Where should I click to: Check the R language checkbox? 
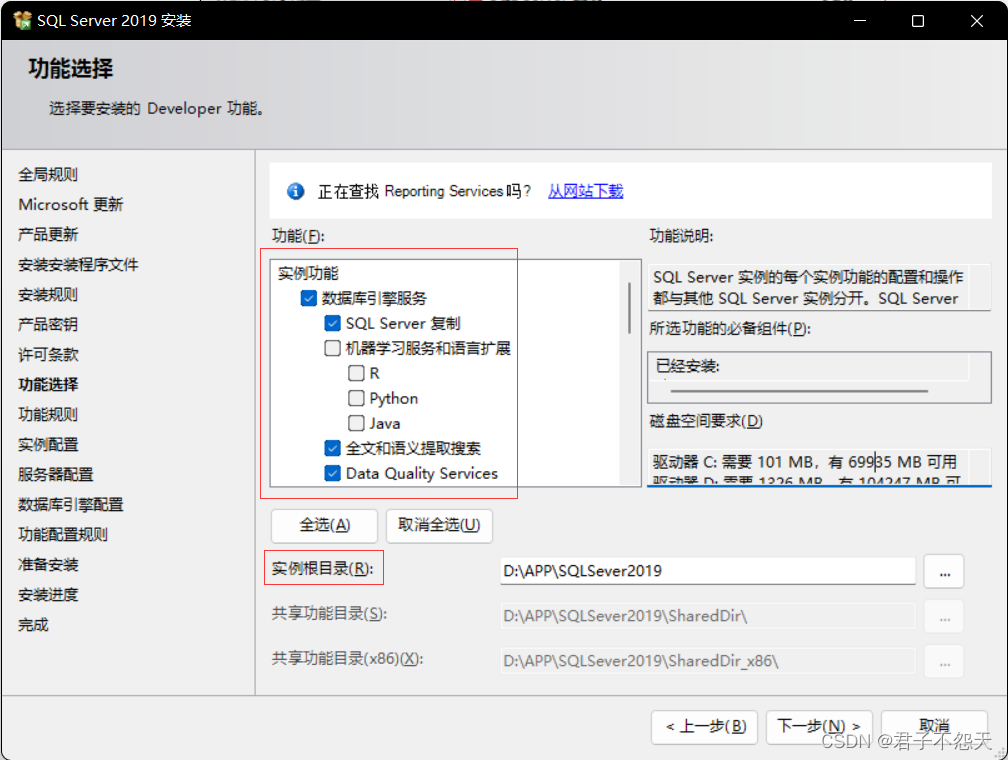(356, 373)
